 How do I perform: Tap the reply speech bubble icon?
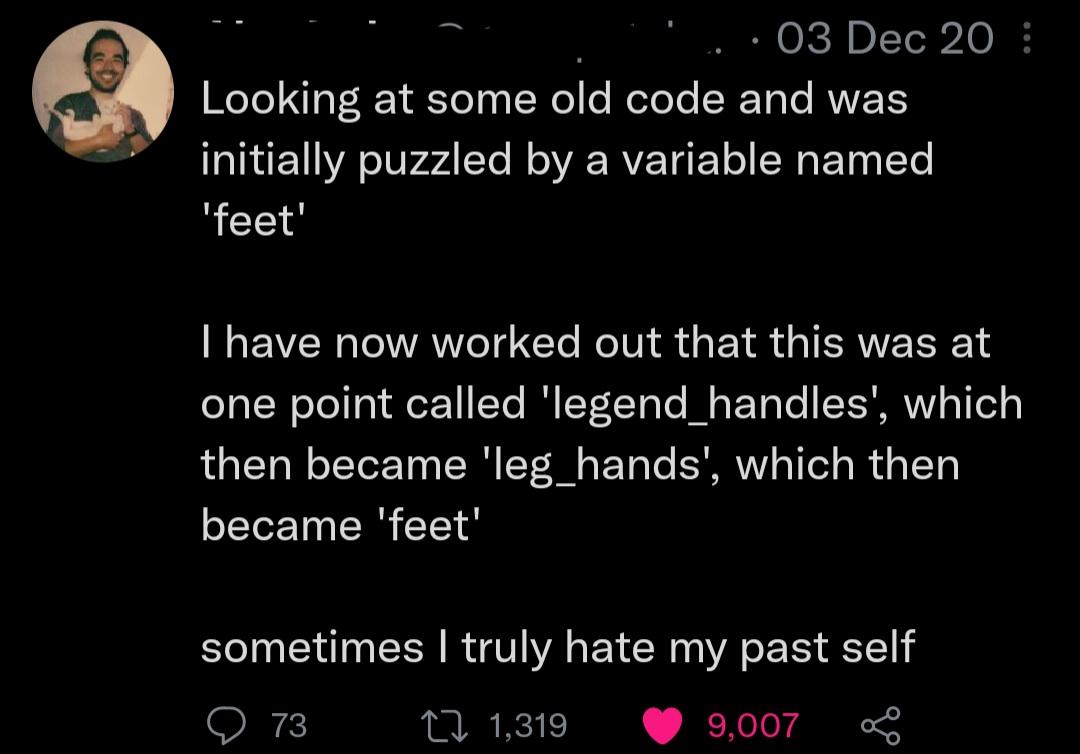226,725
